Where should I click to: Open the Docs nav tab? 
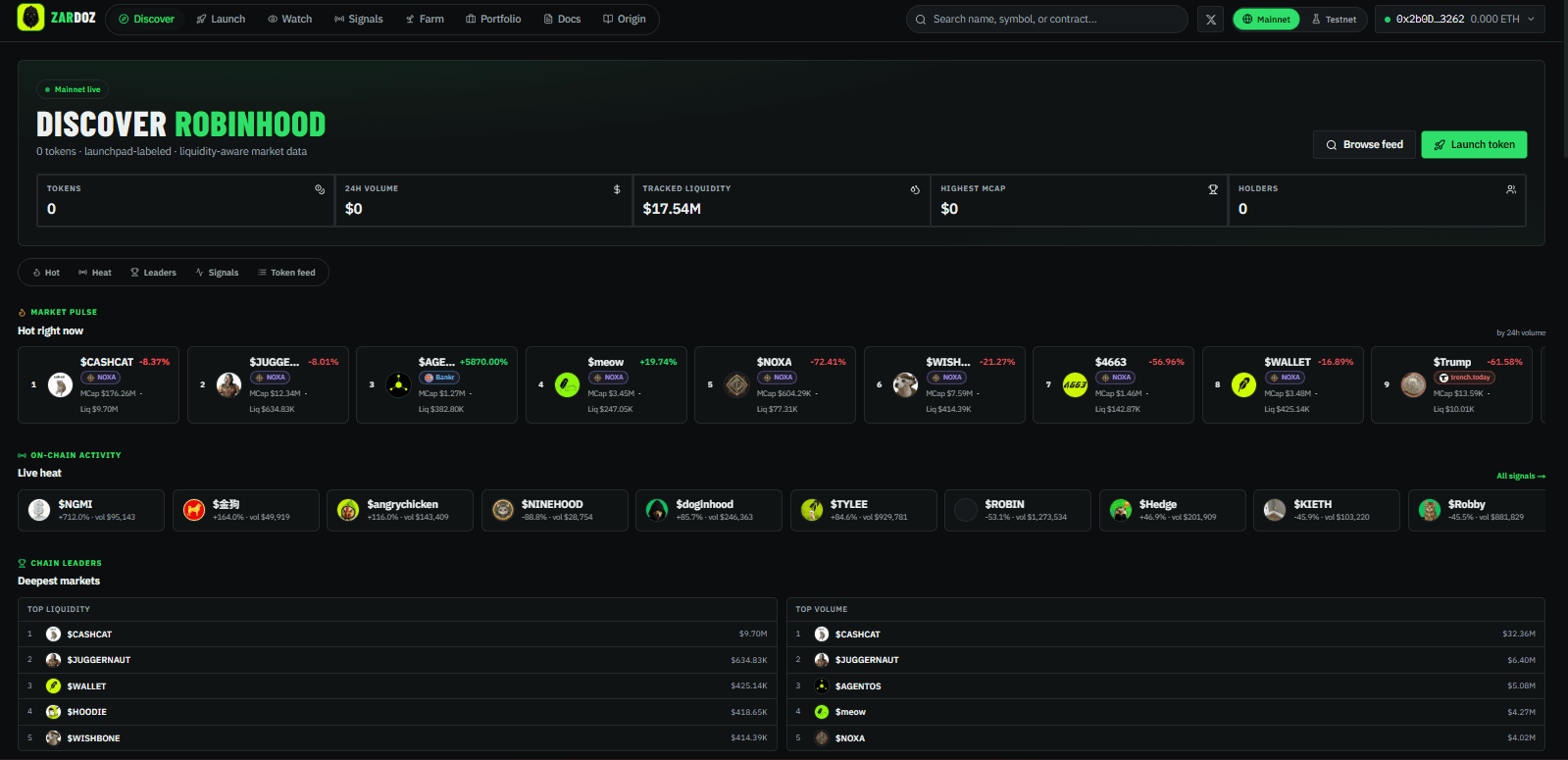tap(562, 19)
